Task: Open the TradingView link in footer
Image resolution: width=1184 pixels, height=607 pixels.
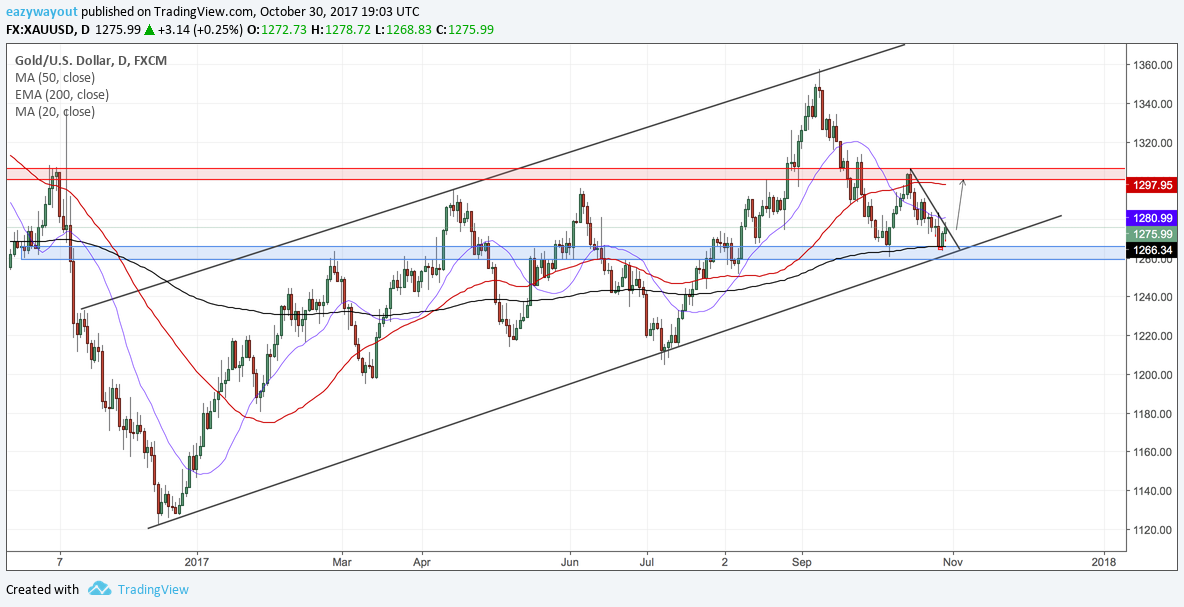Action: pyautogui.click(x=152, y=590)
